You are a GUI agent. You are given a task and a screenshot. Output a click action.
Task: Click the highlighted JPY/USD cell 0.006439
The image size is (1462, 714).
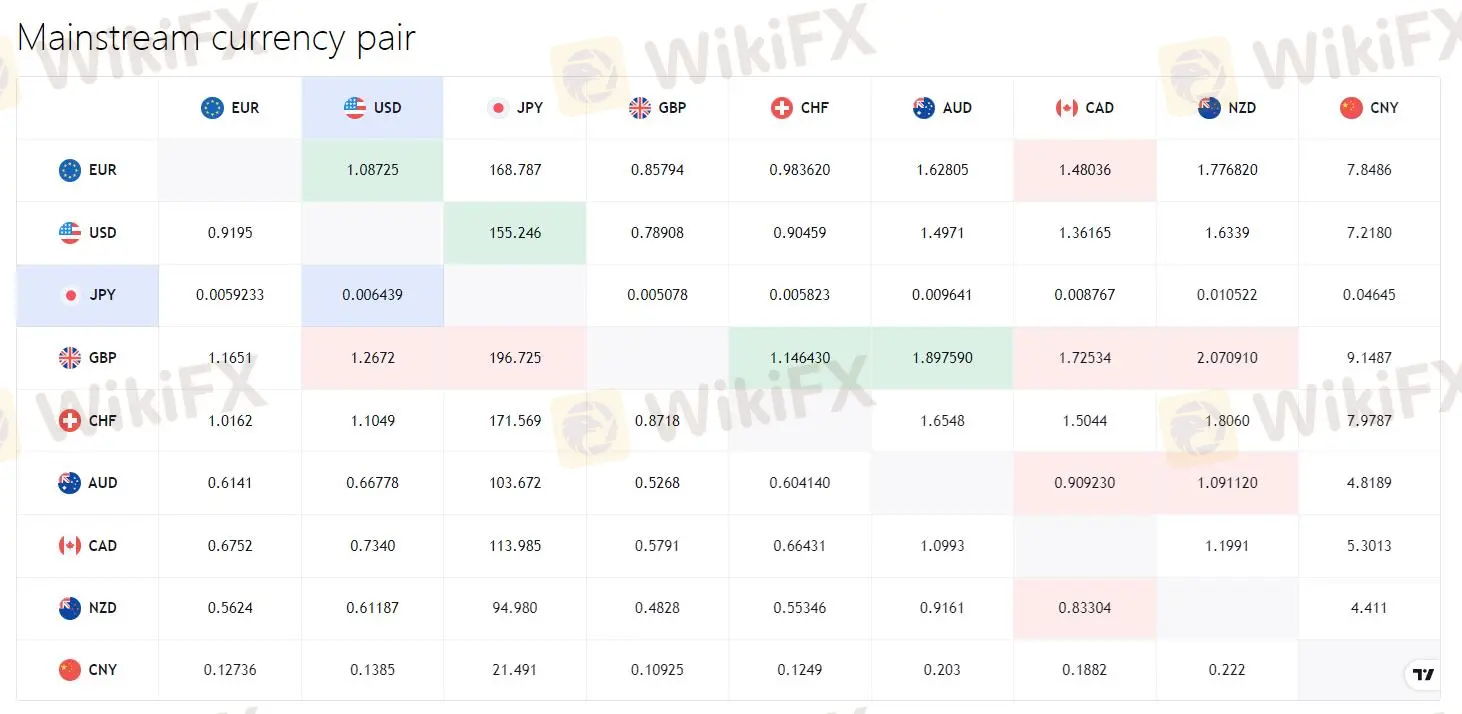(x=372, y=295)
